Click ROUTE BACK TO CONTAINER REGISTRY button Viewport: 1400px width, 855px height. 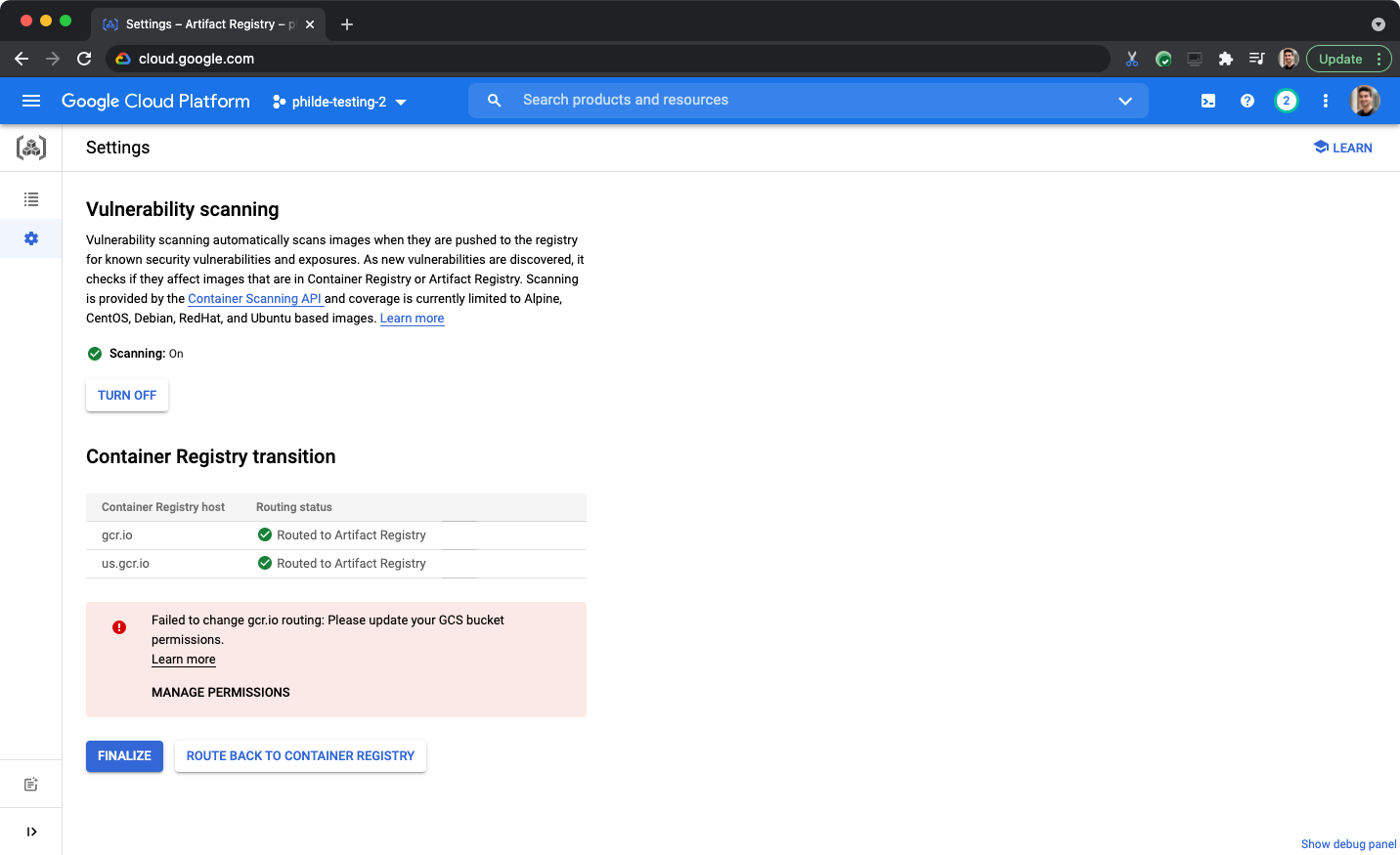(300, 756)
